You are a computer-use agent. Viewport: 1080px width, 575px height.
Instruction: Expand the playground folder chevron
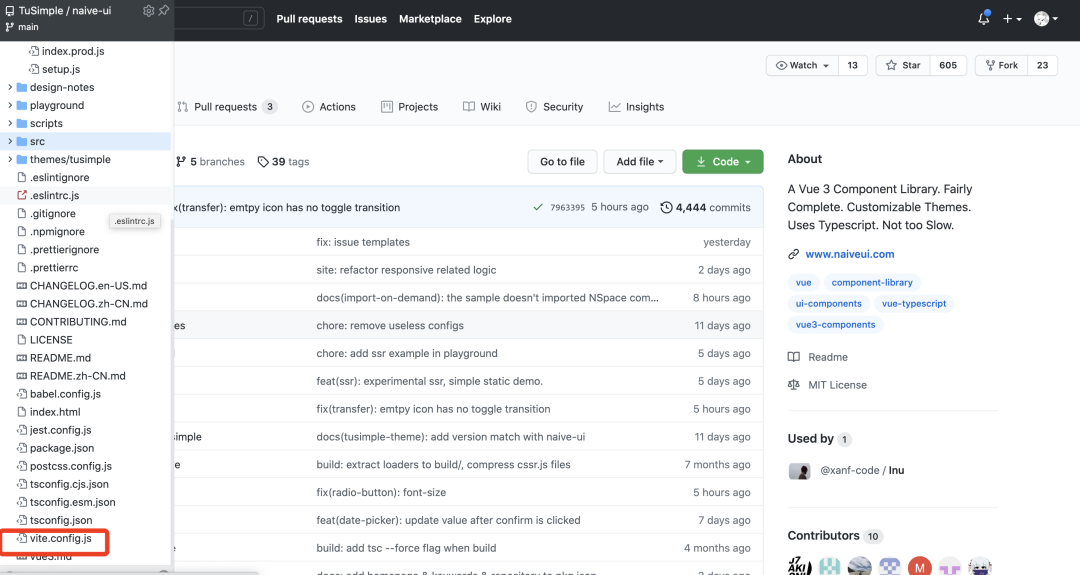tap(10, 105)
